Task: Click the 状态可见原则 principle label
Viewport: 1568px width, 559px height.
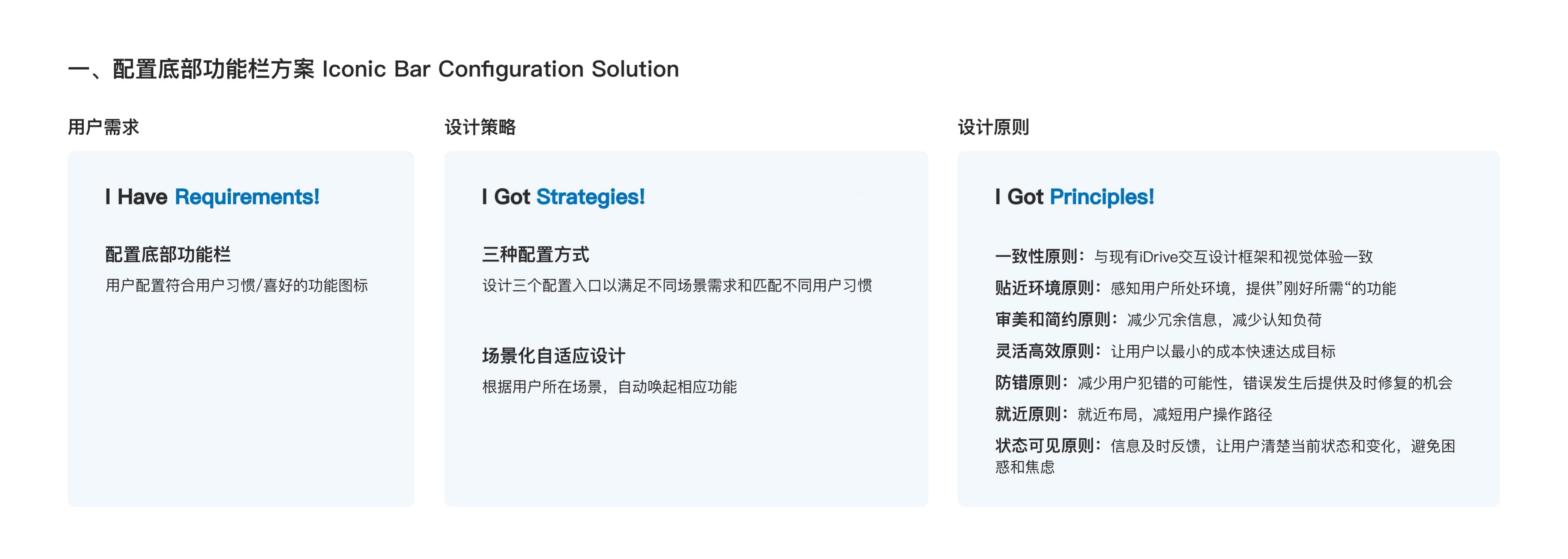Action: [x=1045, y=446]
